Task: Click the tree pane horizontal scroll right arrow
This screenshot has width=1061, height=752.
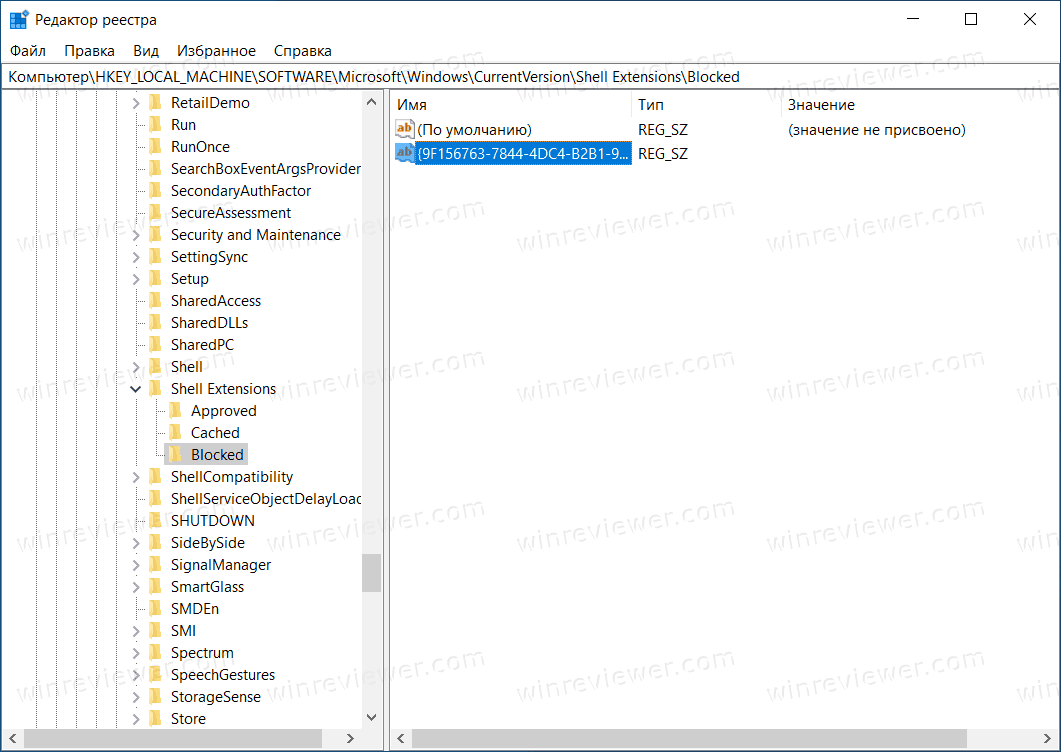Action: [x=351, y=738]
